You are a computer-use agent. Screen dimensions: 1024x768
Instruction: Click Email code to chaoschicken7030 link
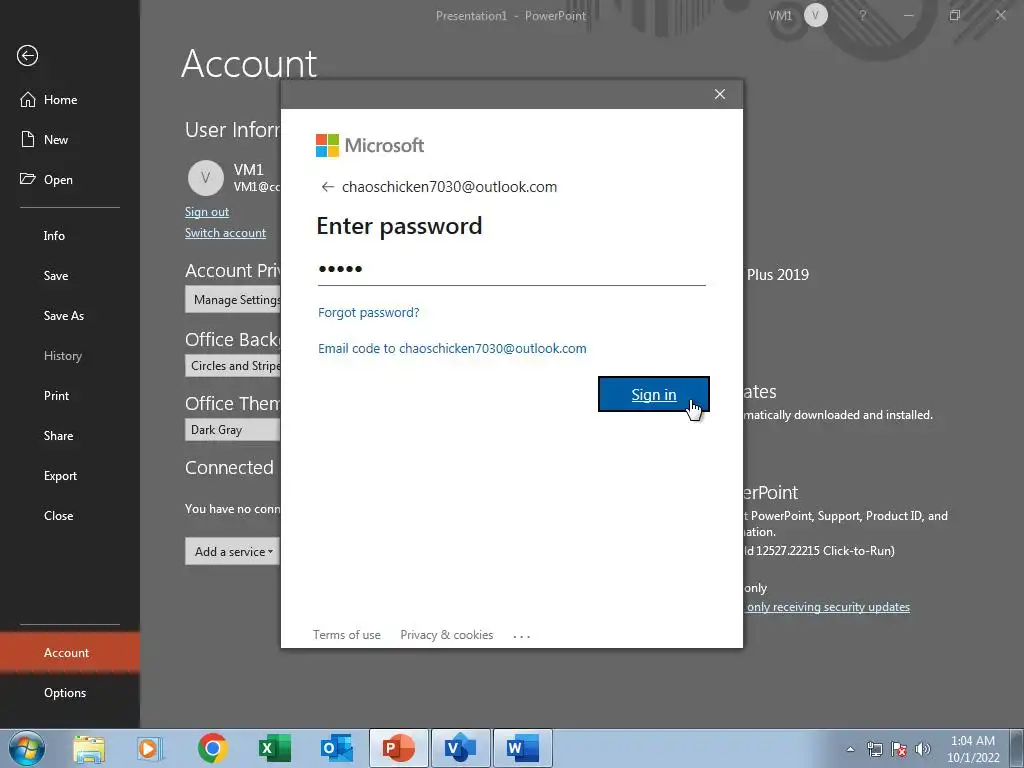pos(452,349)
